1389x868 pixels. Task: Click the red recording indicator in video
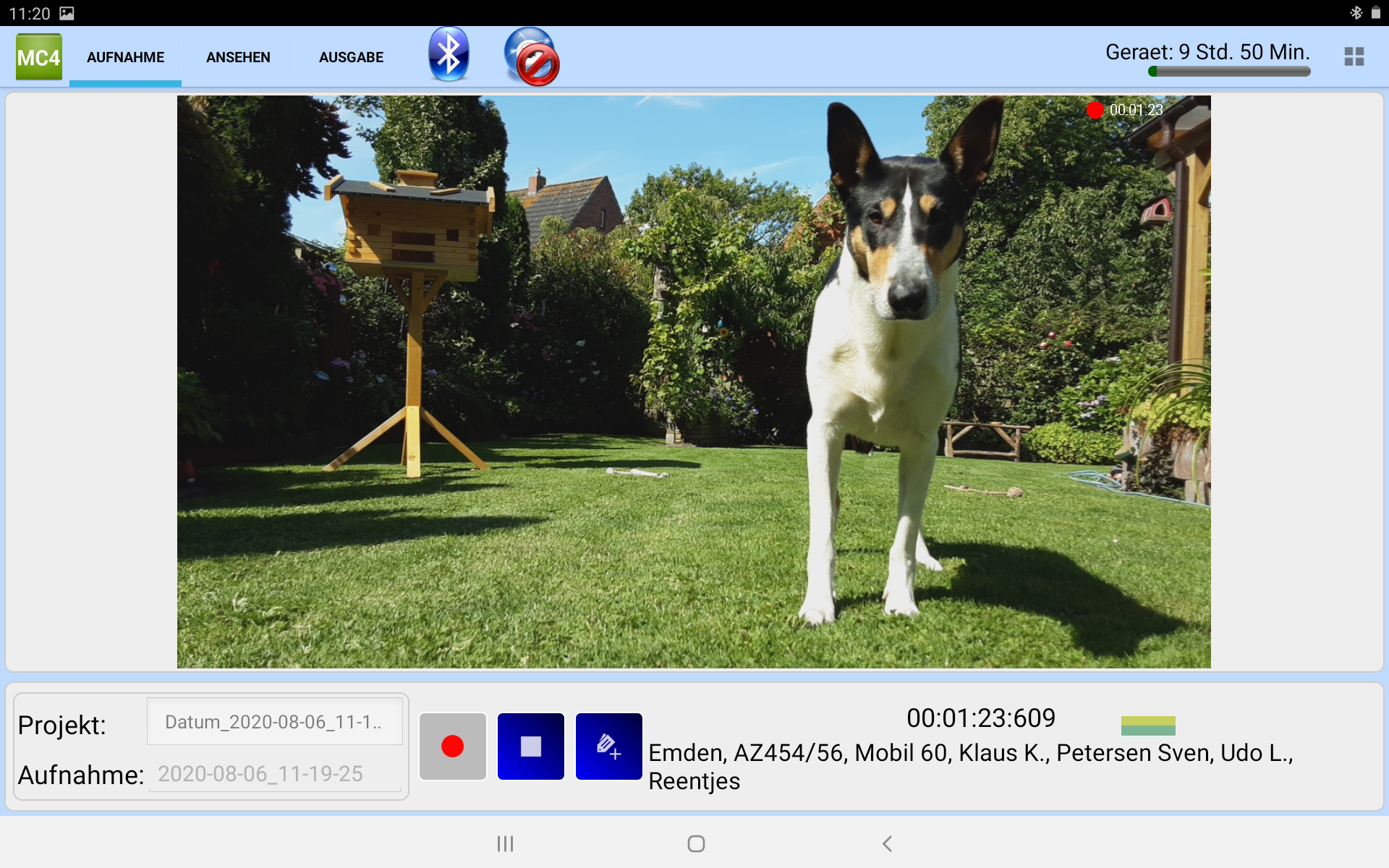(1095, 110)
